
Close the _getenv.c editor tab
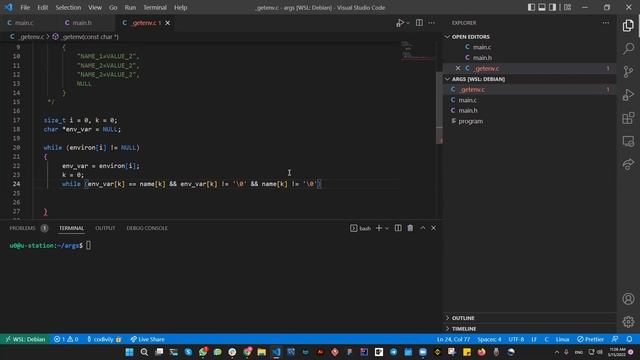[167, 23]
